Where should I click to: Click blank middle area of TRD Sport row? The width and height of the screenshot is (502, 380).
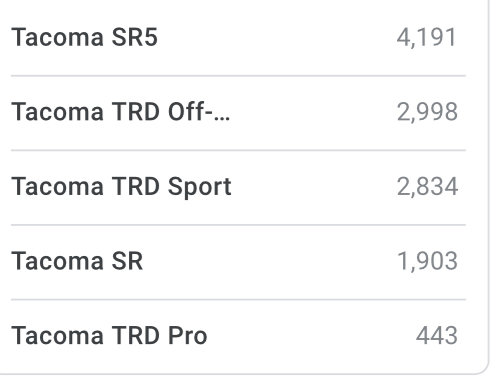click(313, 187)
